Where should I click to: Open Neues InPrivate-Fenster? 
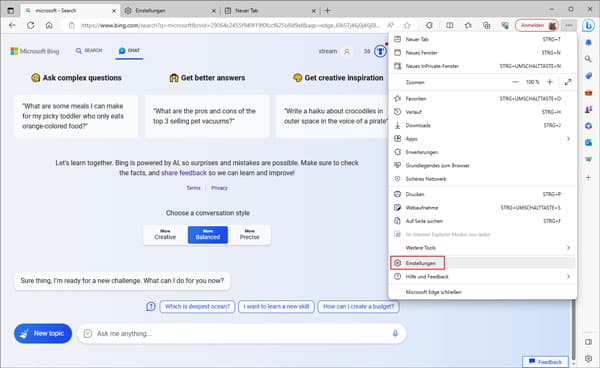pos(483,66)
